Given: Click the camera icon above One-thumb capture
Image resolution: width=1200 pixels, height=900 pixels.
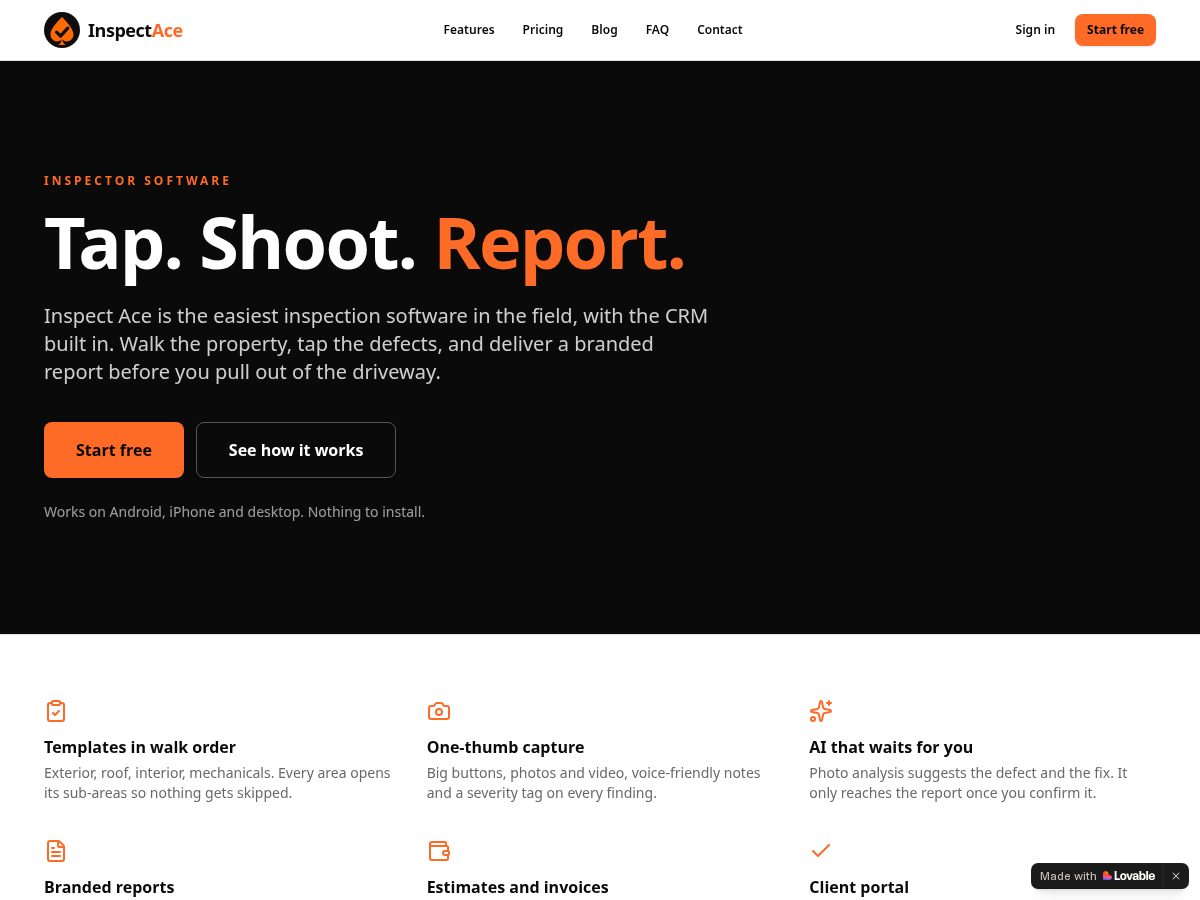Looking at the screenshot, I should point(439,711).
